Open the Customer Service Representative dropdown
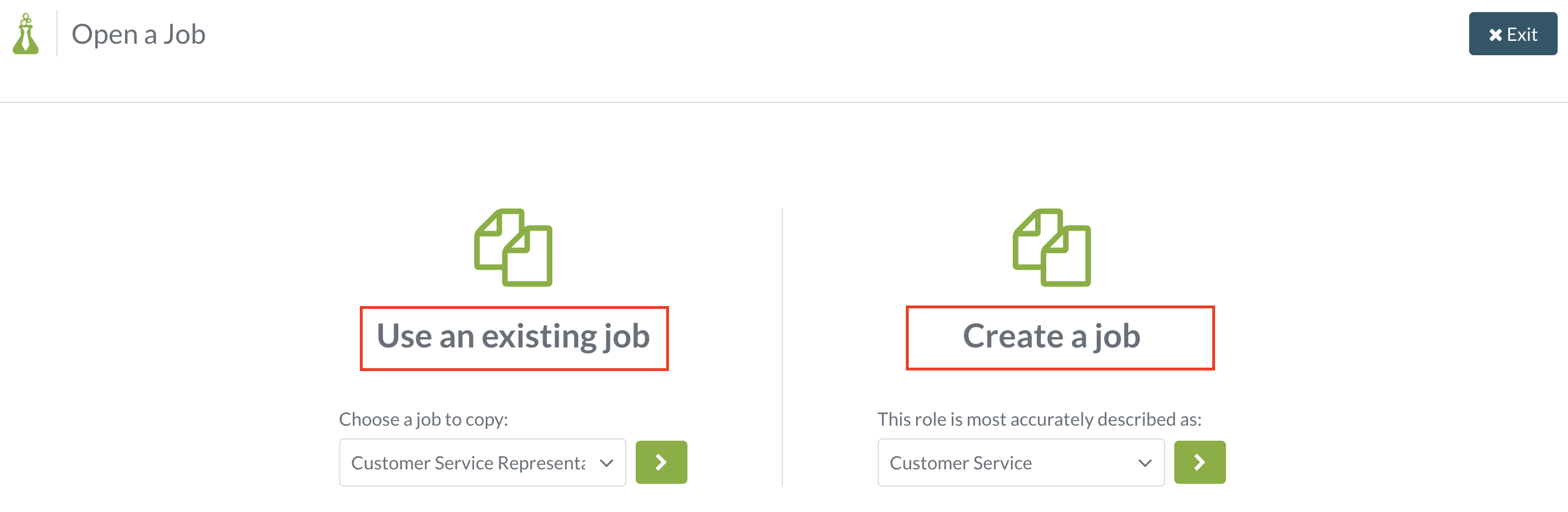Viewport: 1568px width, 512px height. click(x=482, y=463)
